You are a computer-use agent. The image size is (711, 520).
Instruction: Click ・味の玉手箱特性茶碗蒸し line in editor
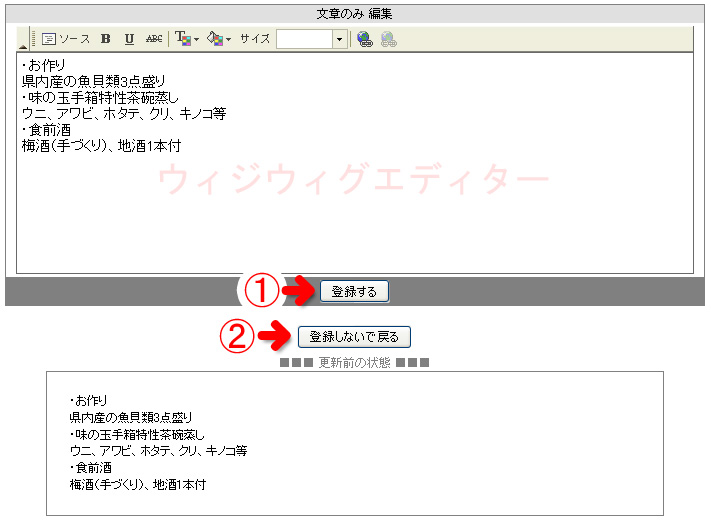click(100, 97)
